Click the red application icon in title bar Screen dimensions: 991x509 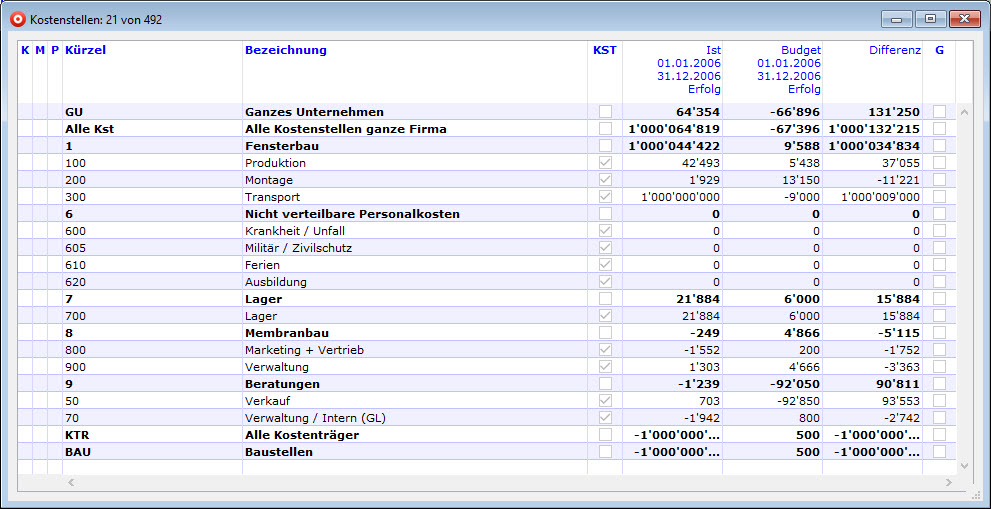coord(17,19)
